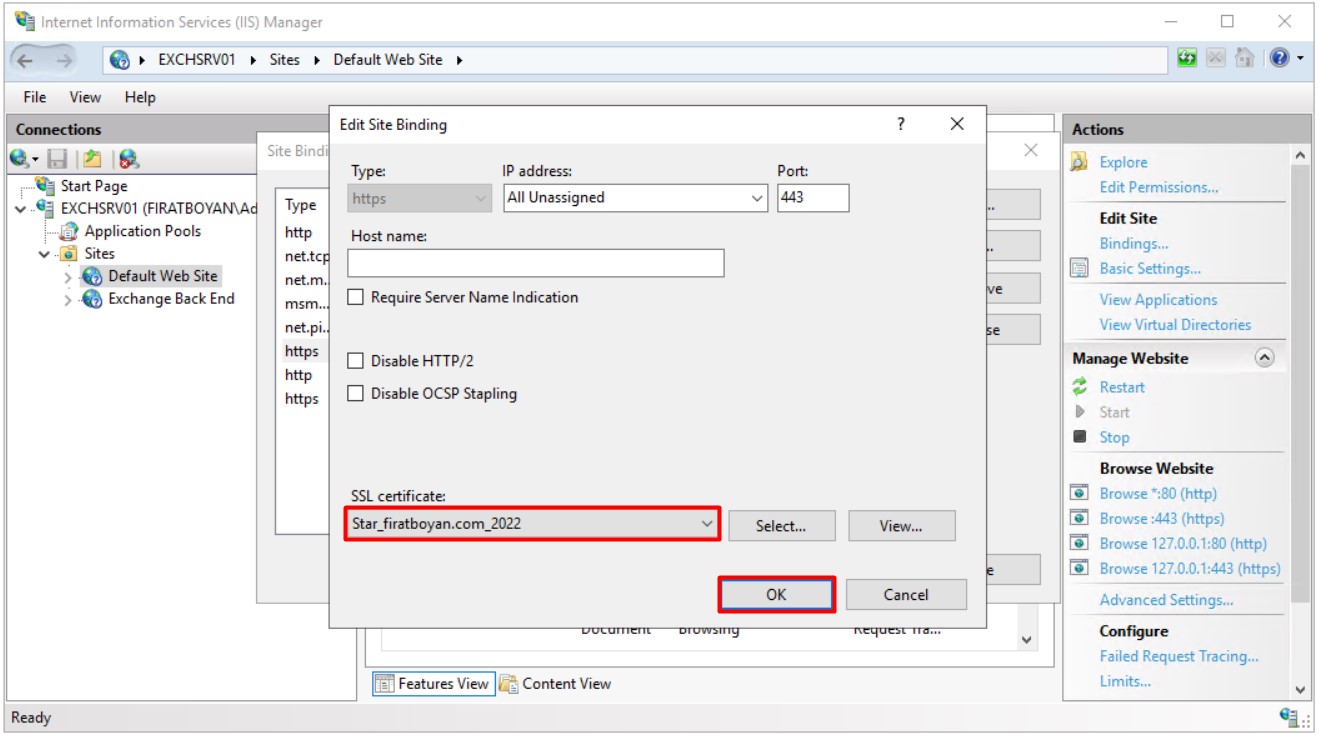
Task: Open the SSL certificate dropdown
Action: point(707,523)
